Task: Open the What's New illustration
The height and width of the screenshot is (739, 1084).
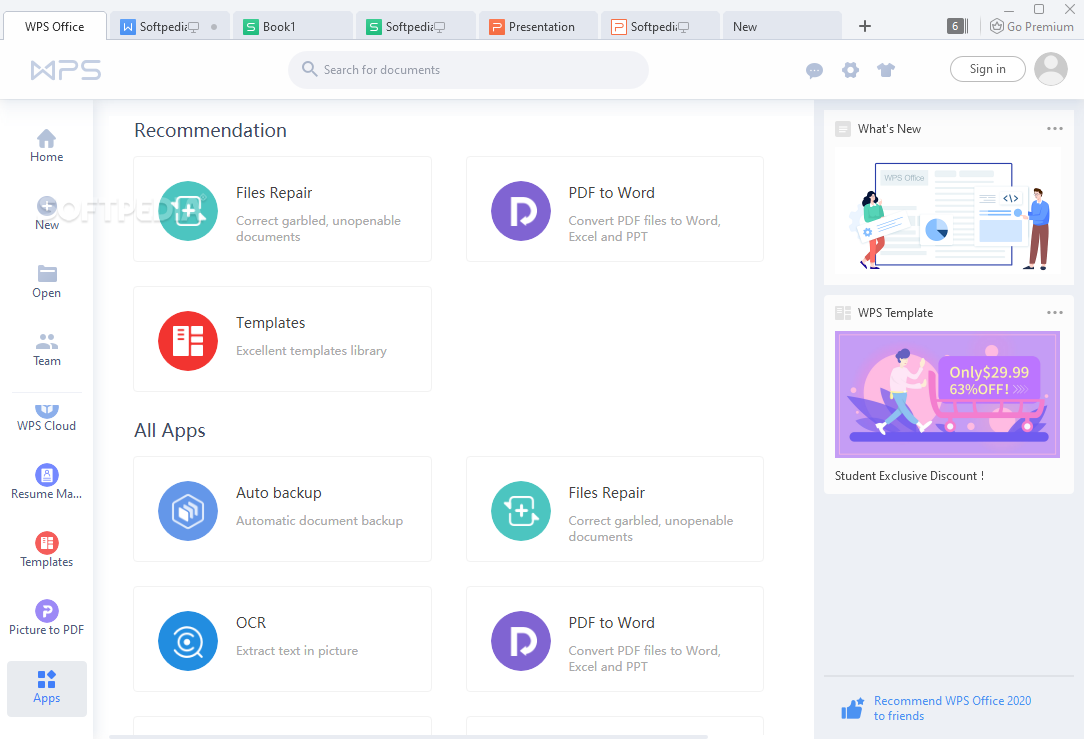Action: [948, 212]
